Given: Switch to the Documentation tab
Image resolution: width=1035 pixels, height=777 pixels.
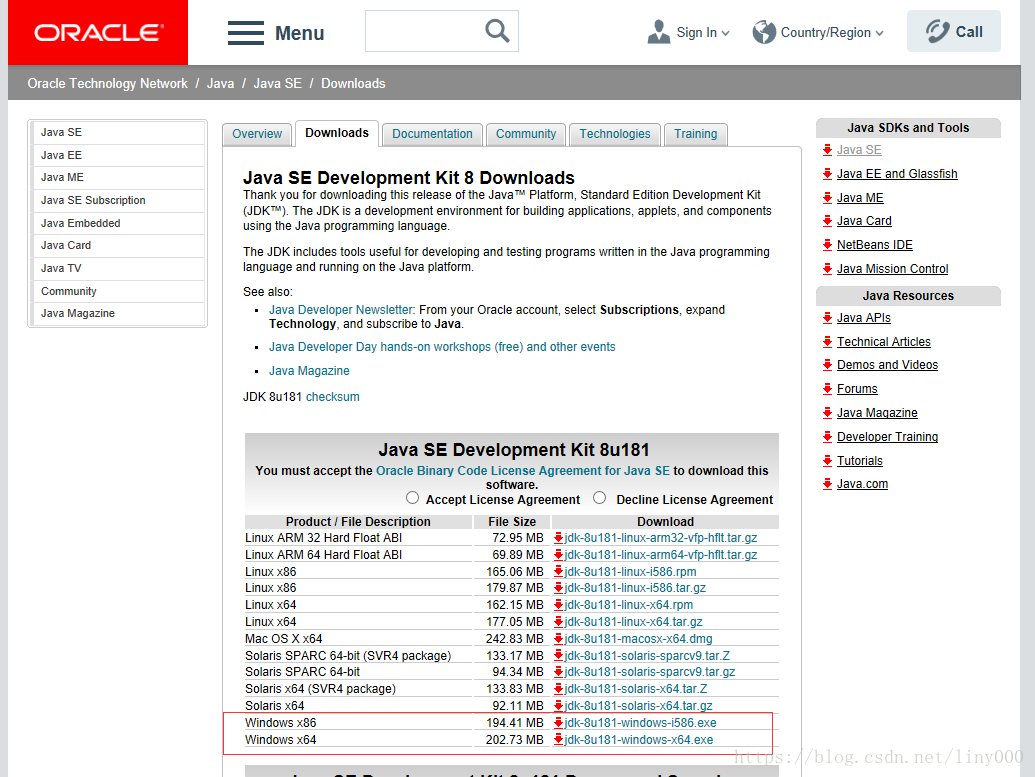Looking at the screenshot, I should point(432,134).
